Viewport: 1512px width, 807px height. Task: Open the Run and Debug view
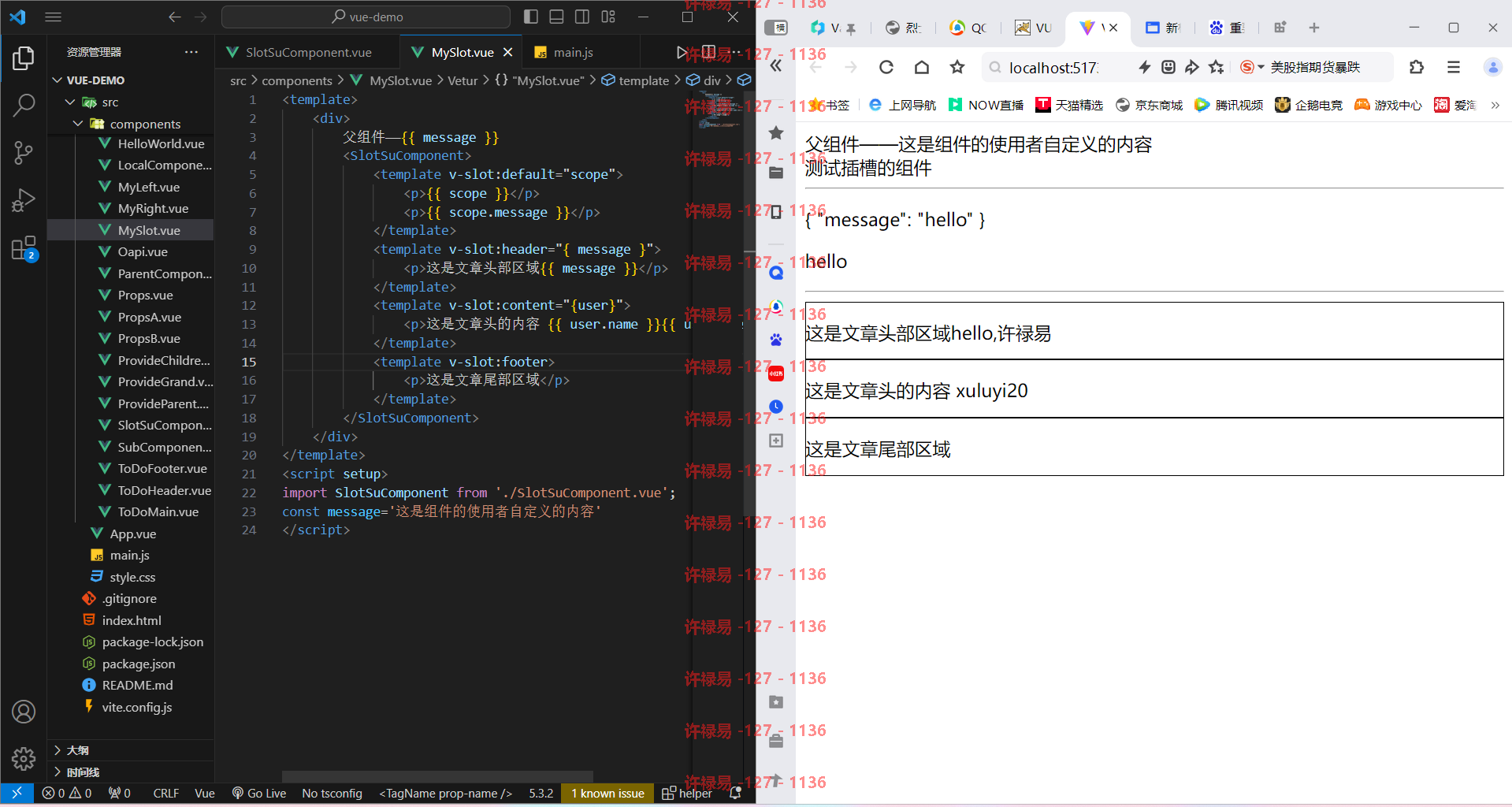[x=24, y=200]
